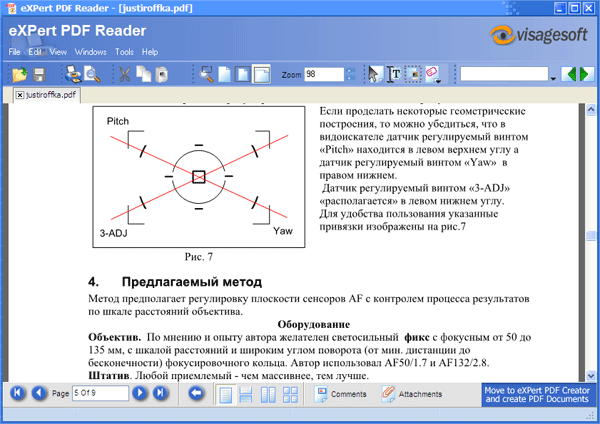Click the Zoom value field showing 98
Screen dimensions: 600x424
tap(324, 74)
